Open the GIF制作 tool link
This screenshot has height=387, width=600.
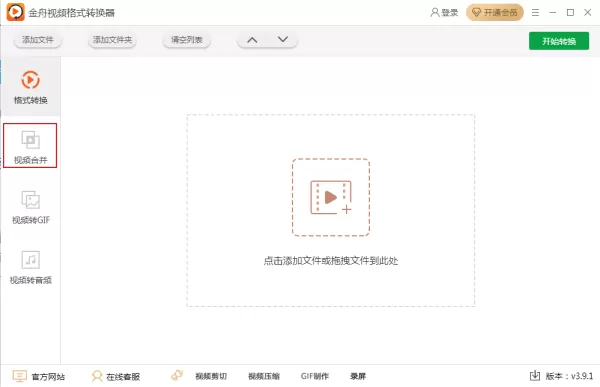[315, 376]
